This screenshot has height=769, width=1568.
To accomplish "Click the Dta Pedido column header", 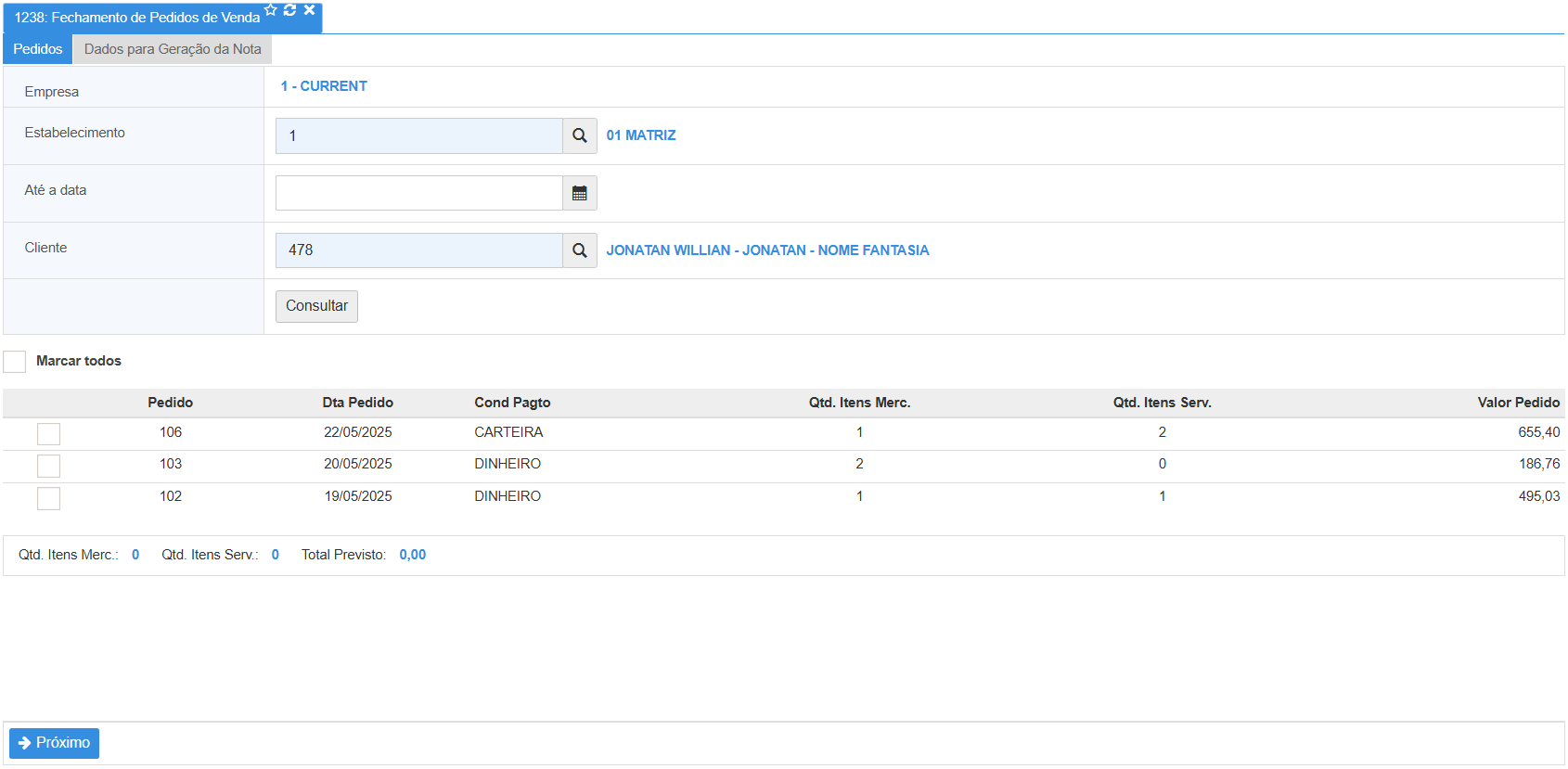I will [x=358, y=403].
